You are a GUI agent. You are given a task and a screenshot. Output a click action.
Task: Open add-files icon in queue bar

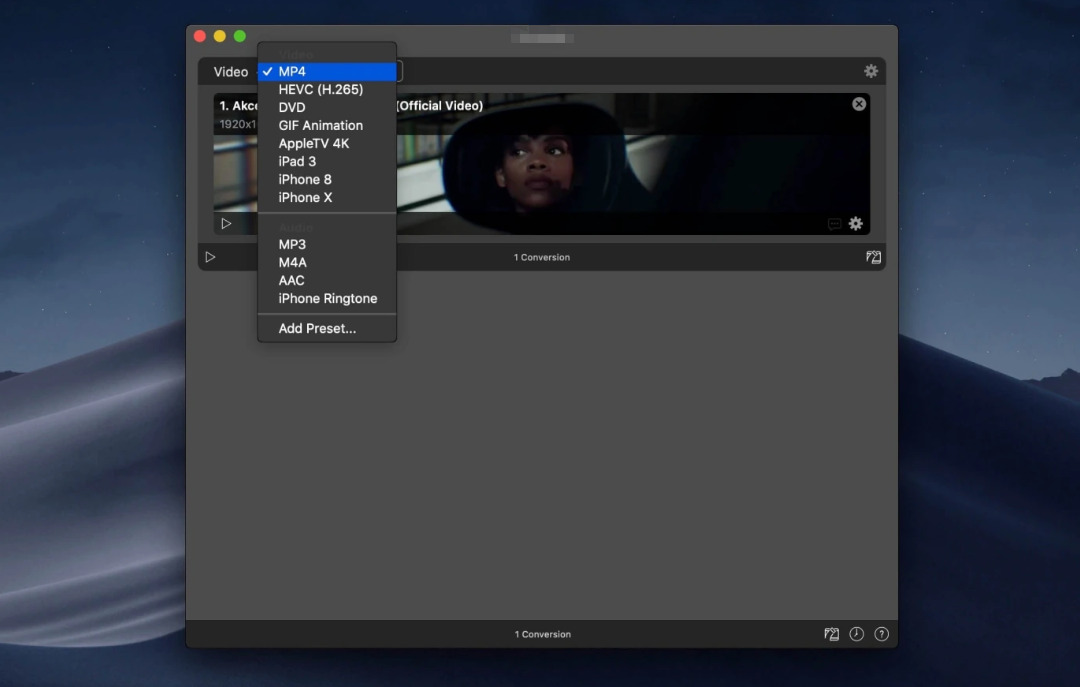(x=873, y=257)
